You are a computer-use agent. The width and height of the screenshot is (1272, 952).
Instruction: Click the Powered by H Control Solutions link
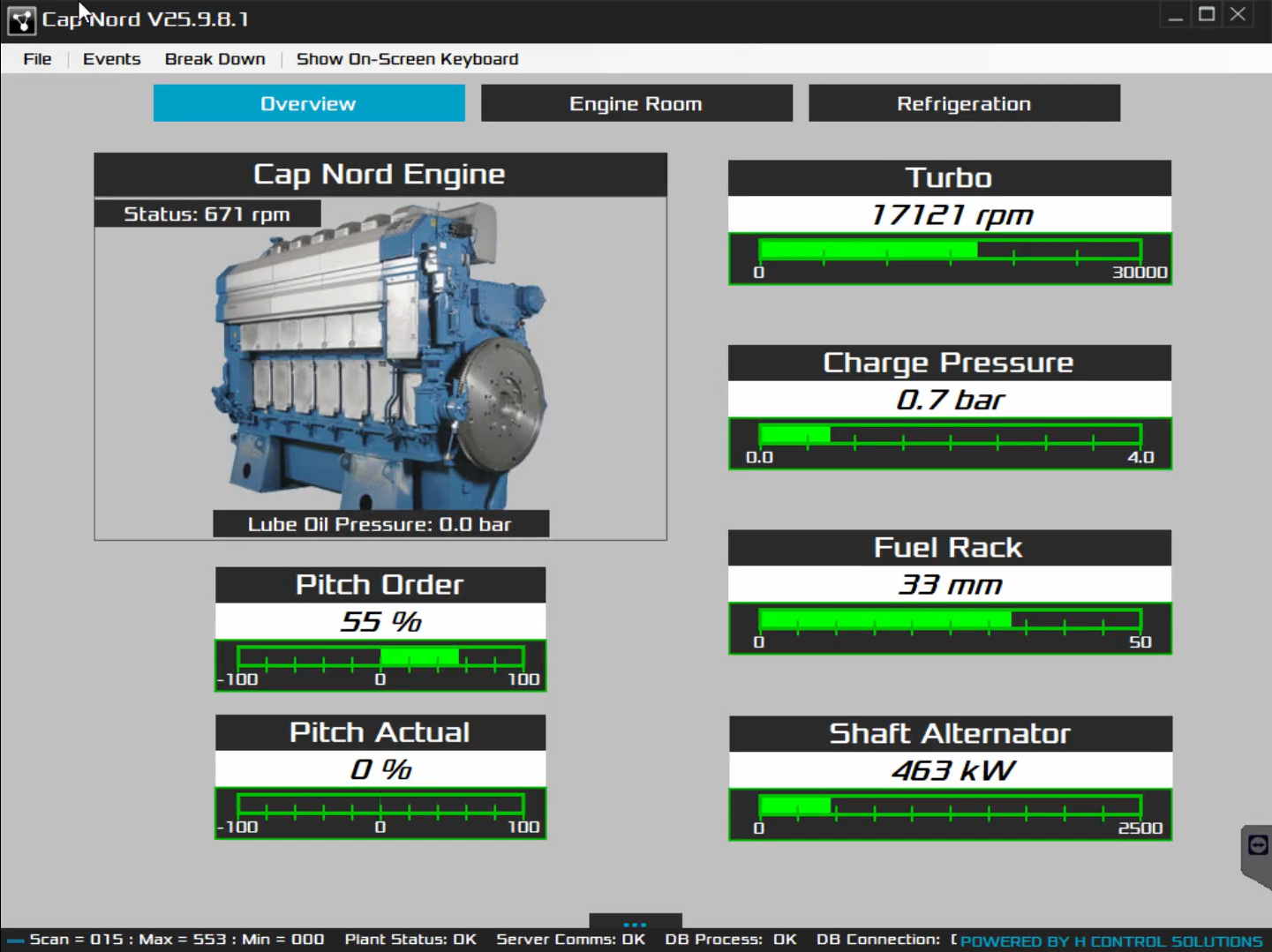(1110, 941)
